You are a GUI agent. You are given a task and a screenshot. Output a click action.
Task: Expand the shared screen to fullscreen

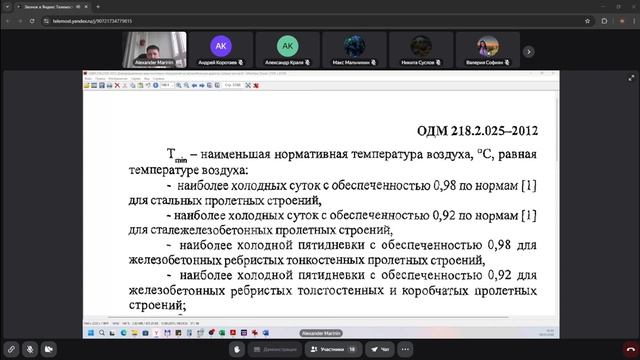[631, 78]
